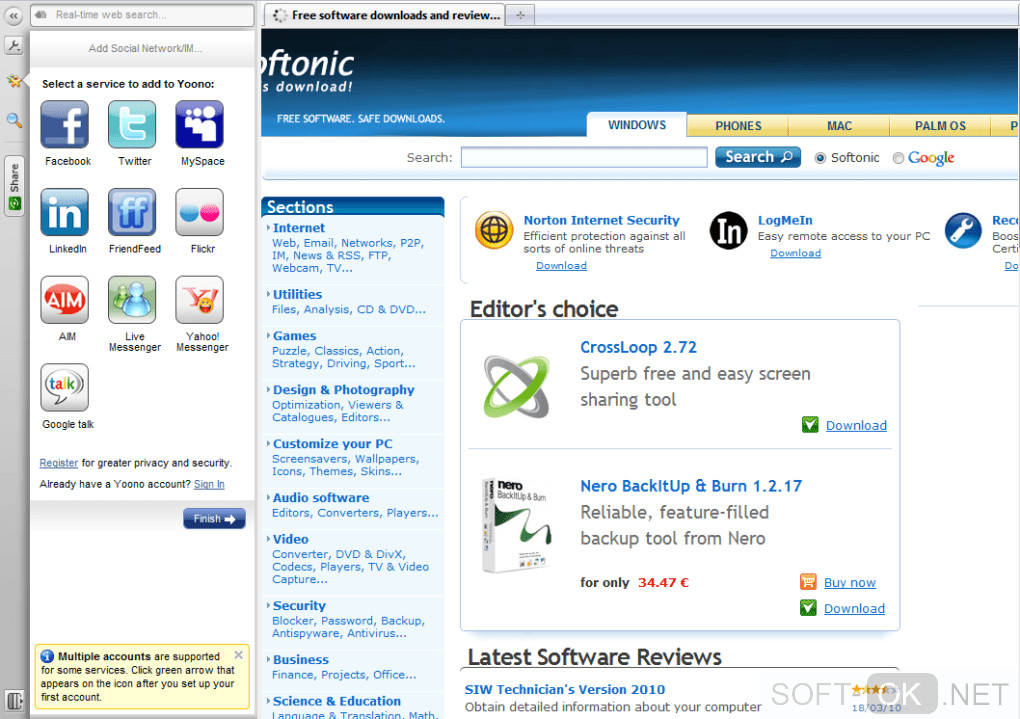Expand the Audio software section
The image size is (1020, 719).
(320, 498)
